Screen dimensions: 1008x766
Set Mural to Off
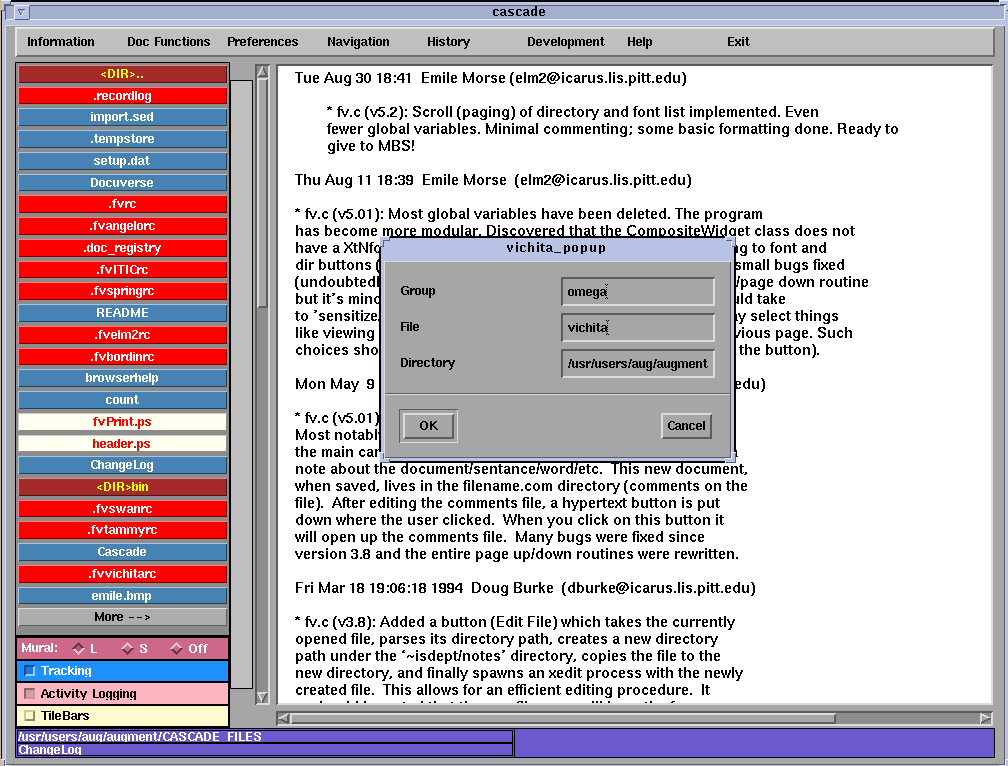pyautogui.click(x=176, y=649)
